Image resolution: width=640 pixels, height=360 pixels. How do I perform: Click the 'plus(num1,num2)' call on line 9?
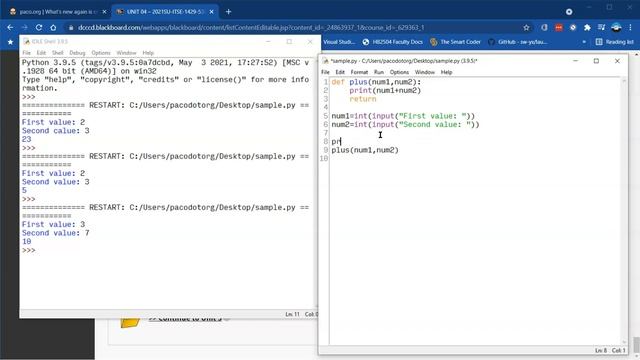[x=365, y=150]
